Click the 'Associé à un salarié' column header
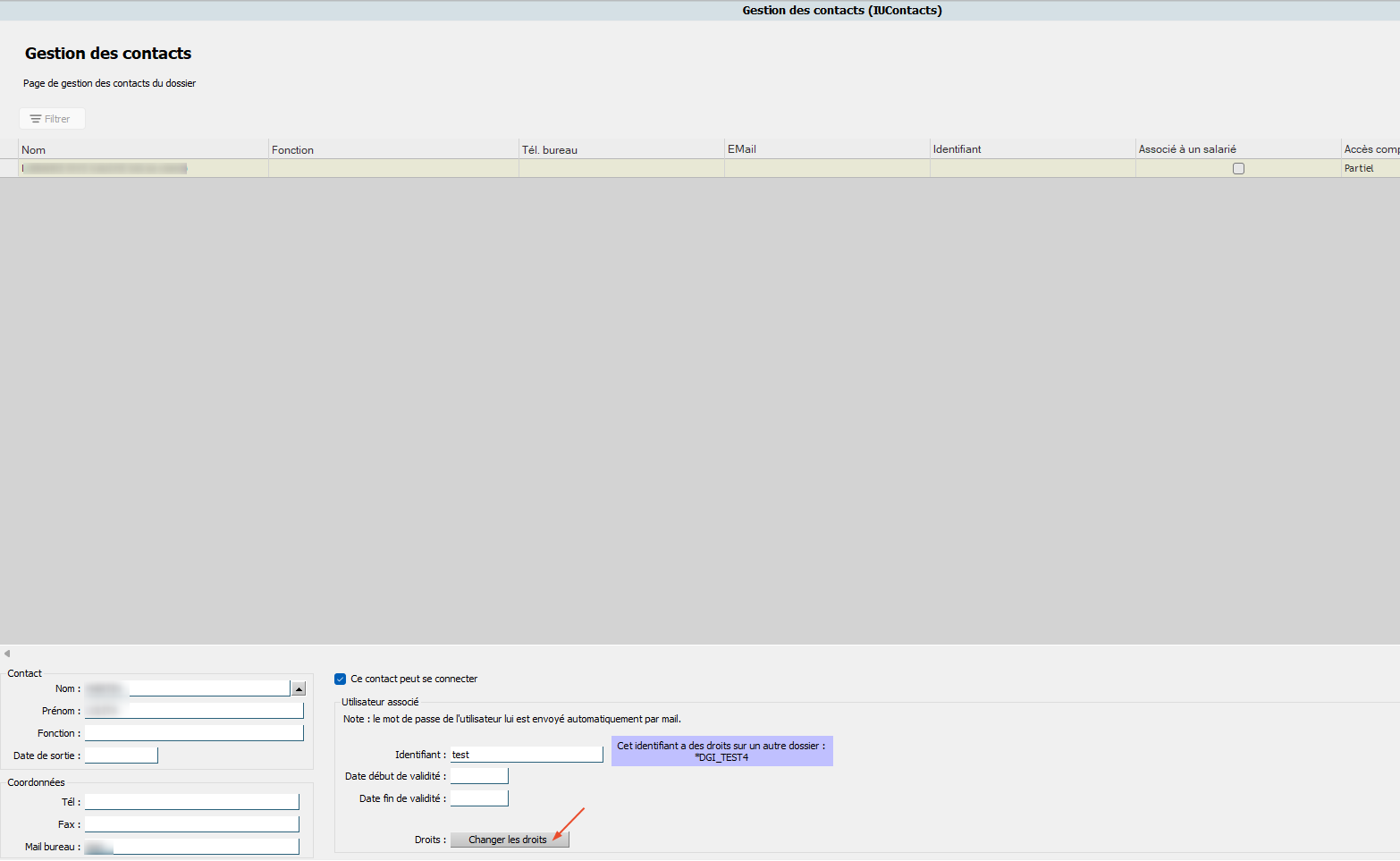1400x861 pixels. (x=1238, y=149)
